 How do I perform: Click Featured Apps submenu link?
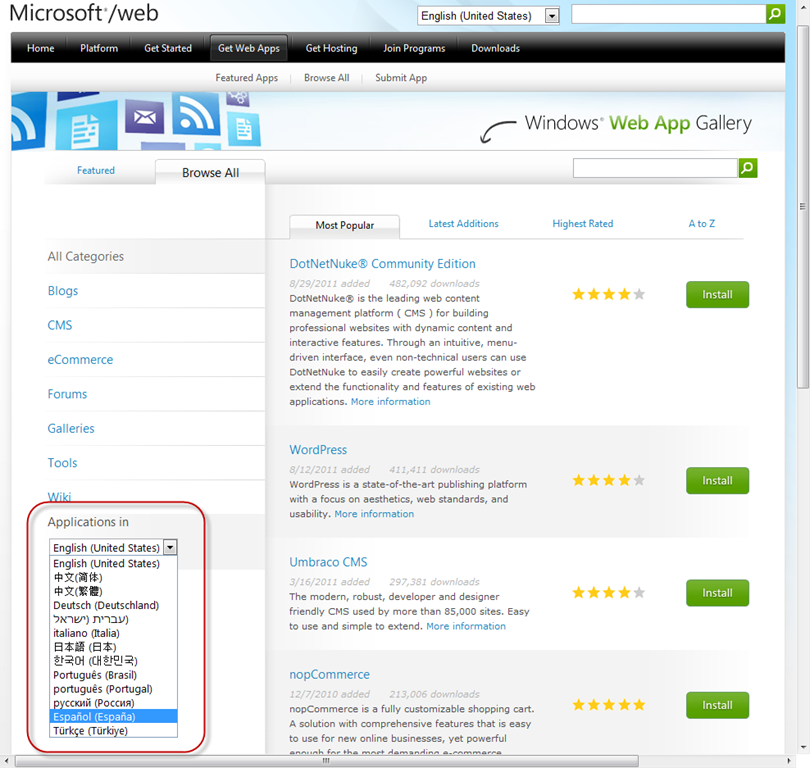[x=246, y=78]
